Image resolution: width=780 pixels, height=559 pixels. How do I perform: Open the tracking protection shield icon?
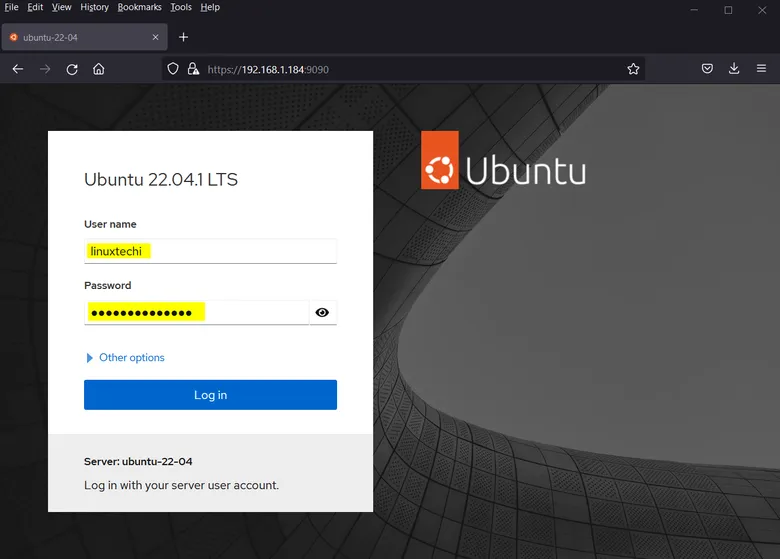[173, 69]
